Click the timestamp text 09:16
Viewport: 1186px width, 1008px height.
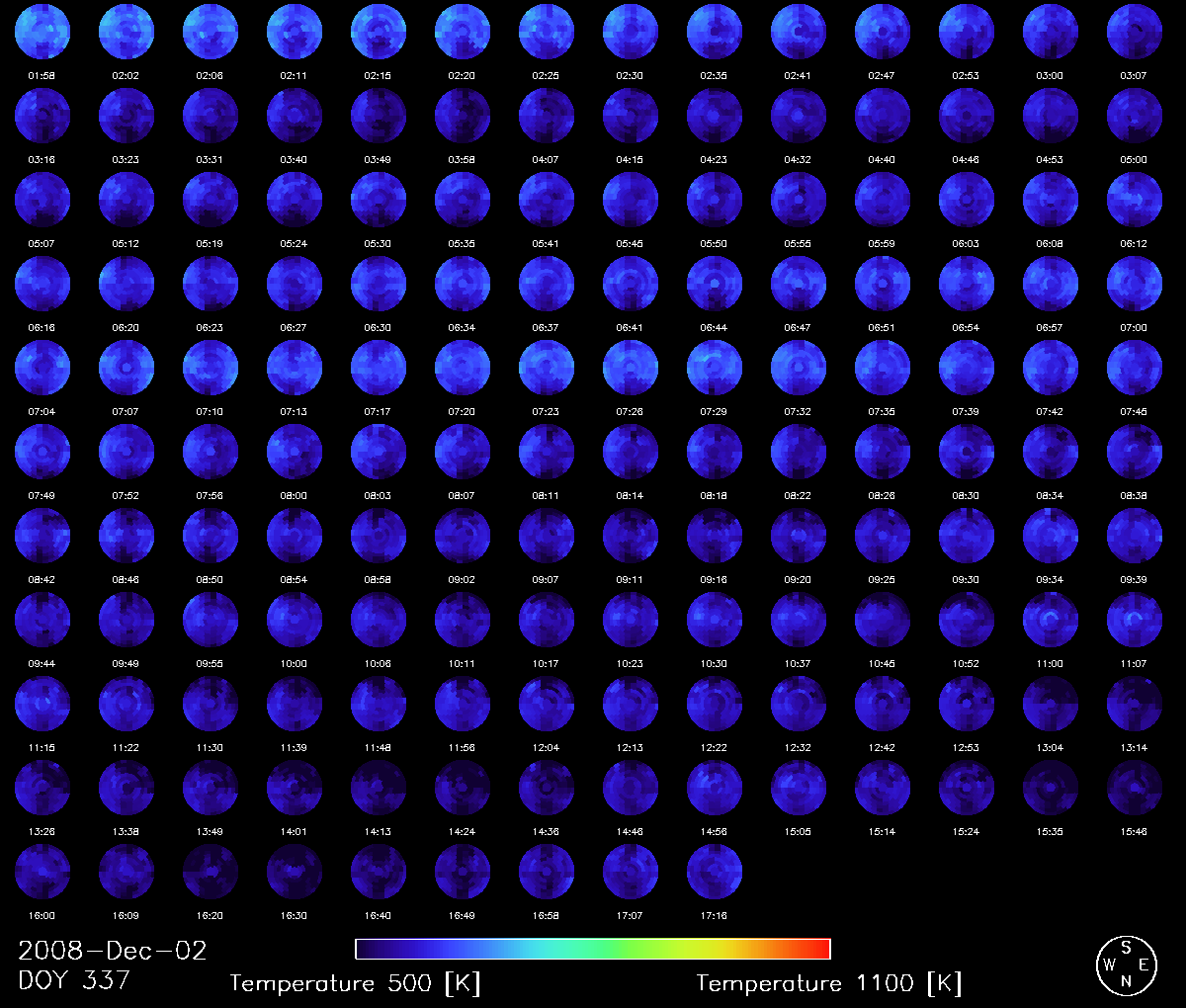[x=714, y=580]
